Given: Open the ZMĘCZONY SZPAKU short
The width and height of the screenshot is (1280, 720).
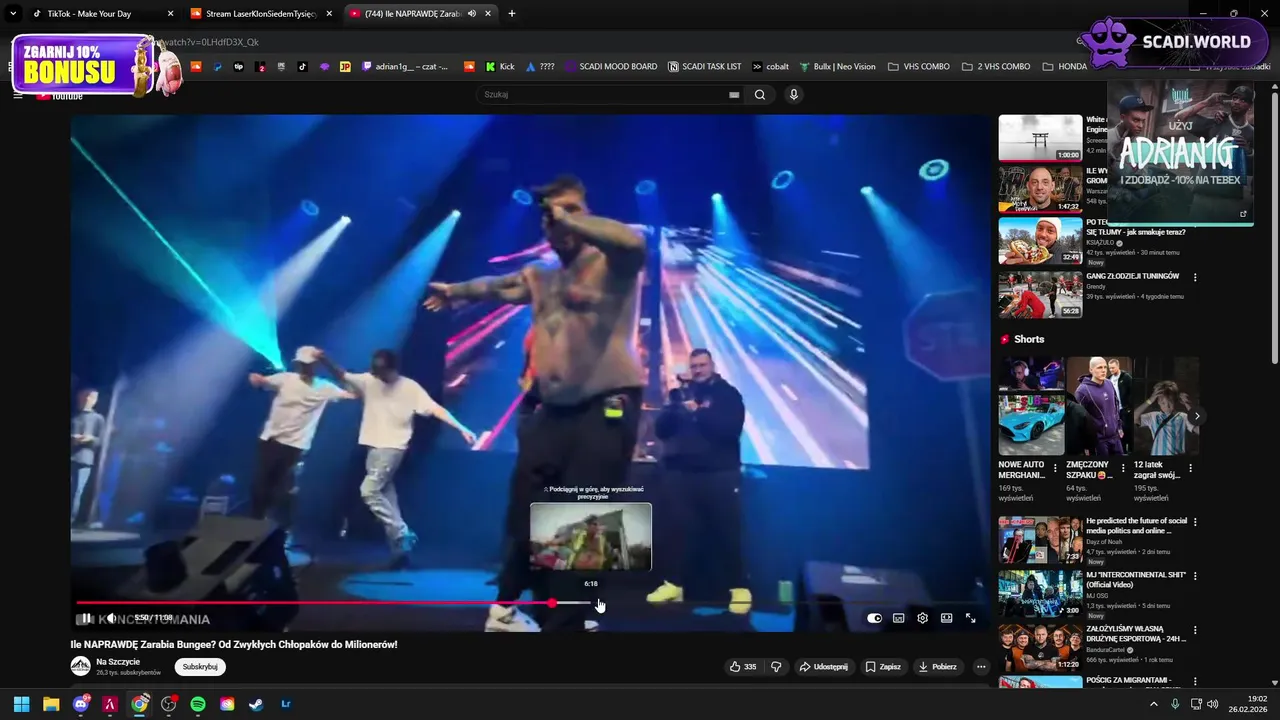Looking at the screenshot, I should [x=1099, y=406].
